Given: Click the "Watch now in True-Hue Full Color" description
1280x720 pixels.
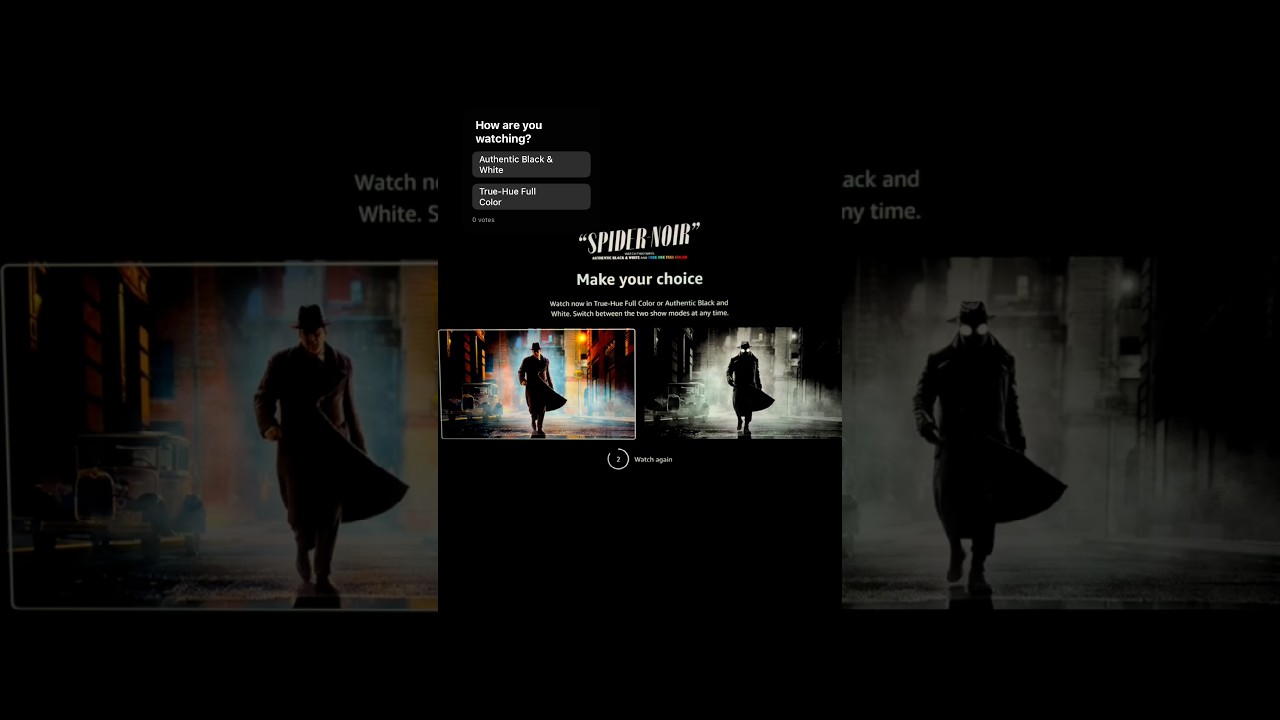Looking at the screenshot, I should point(639,308).
